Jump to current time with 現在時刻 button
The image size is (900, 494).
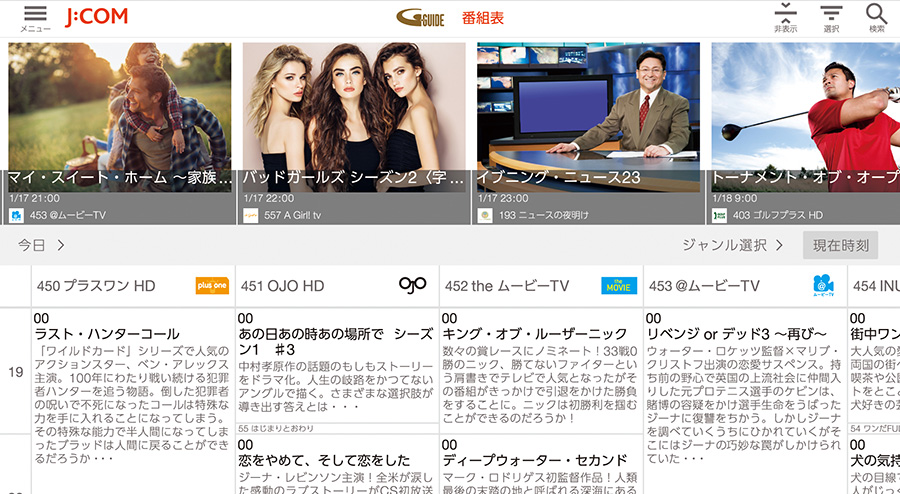tap(840, 246)
